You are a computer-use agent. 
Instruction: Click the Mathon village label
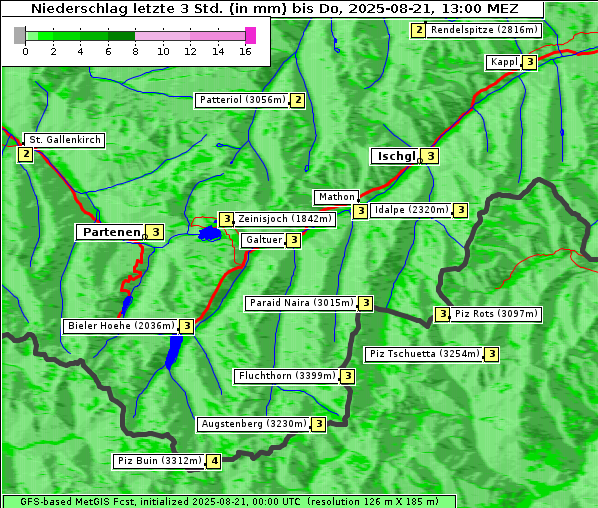pos(336,197)
